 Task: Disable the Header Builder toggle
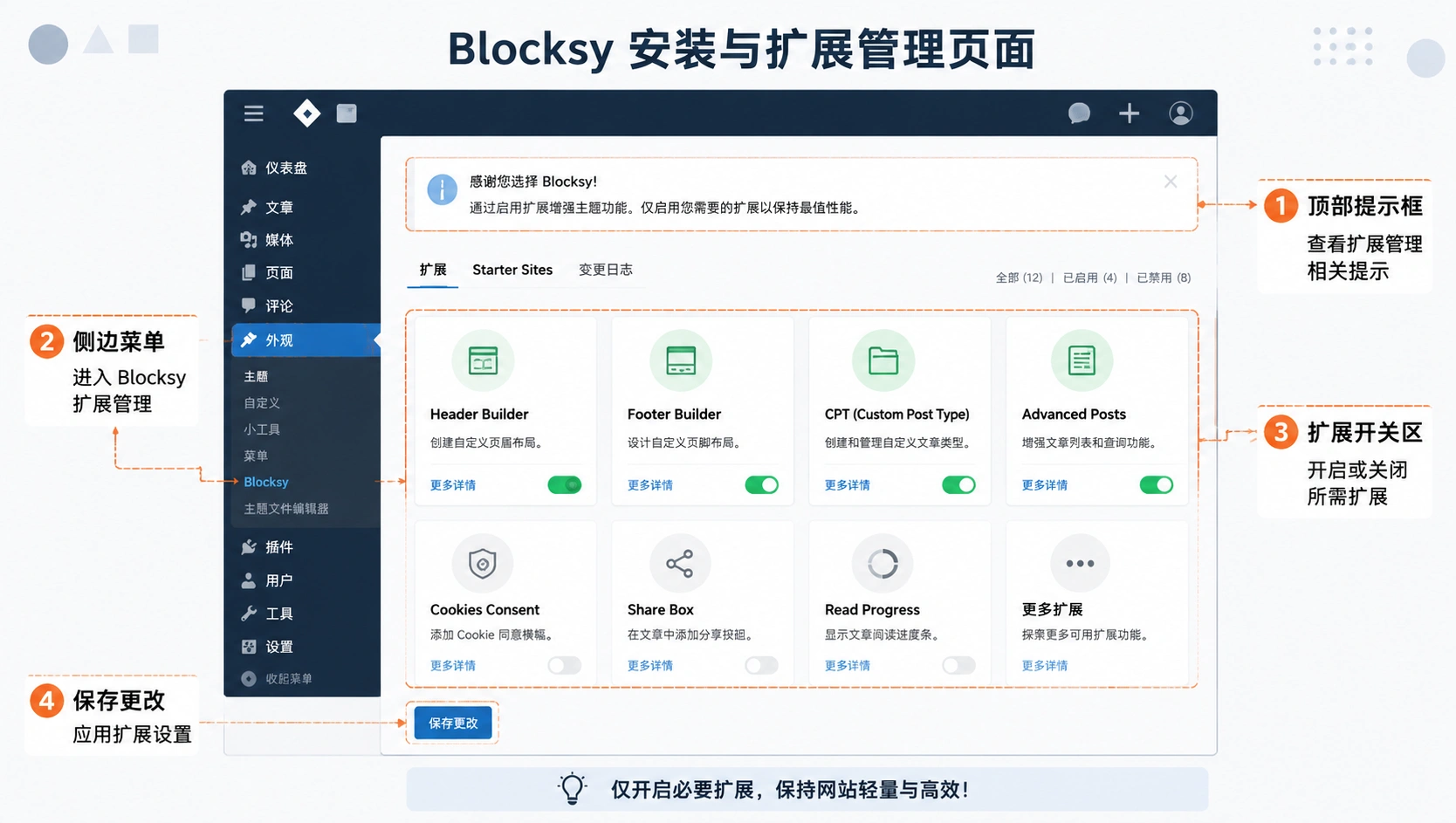565,484
